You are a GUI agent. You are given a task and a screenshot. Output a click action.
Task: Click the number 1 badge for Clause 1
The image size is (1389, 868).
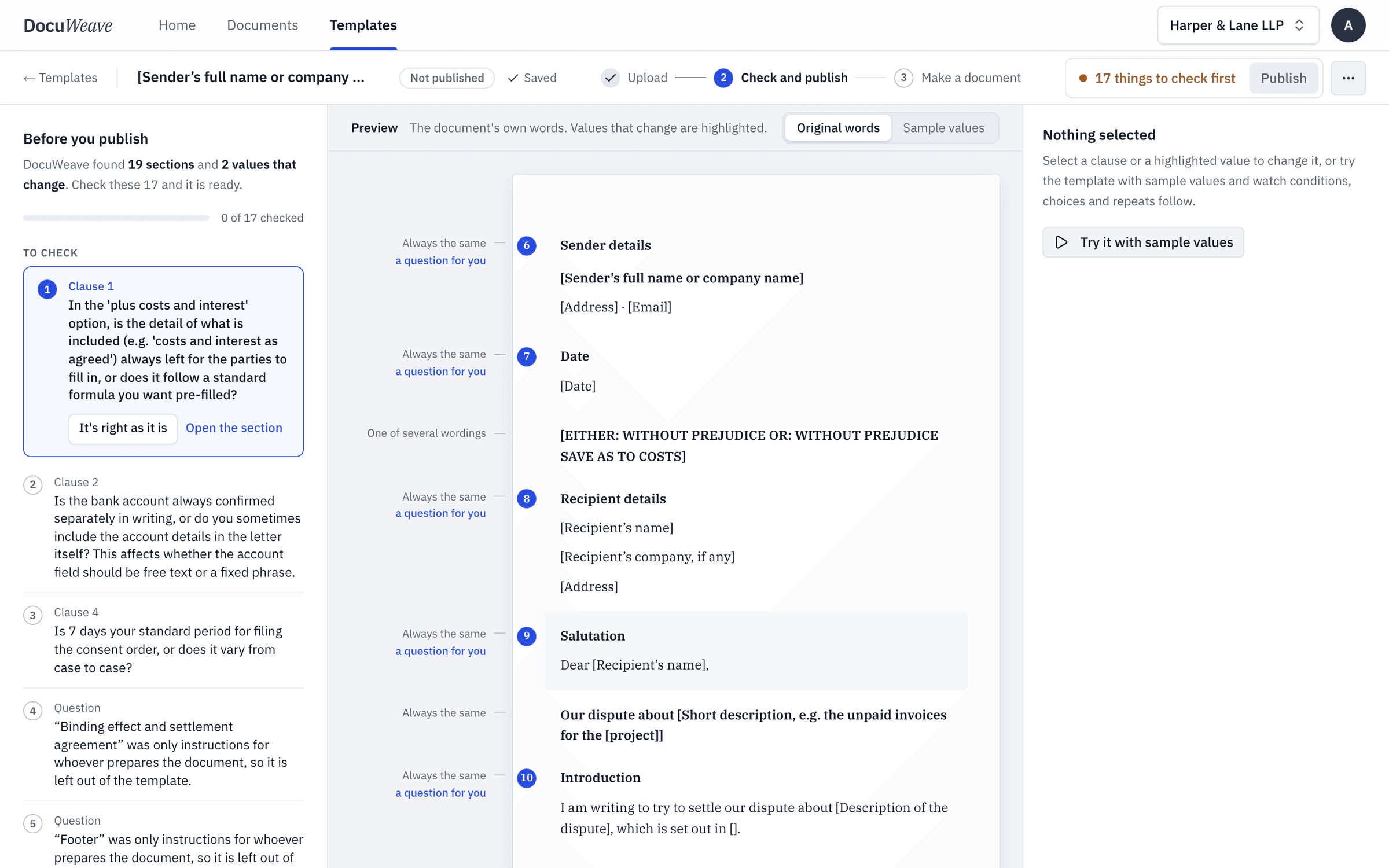coord(47,289)
